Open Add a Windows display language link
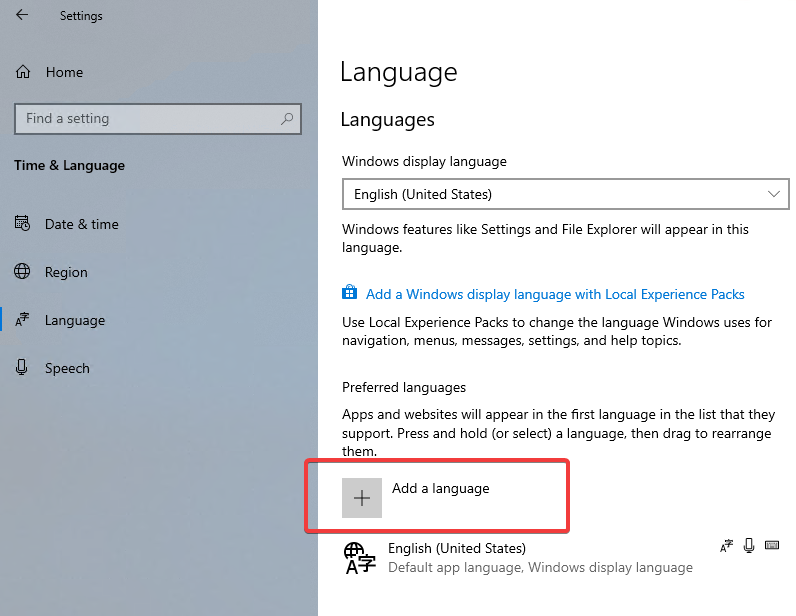 [x=555, y=294]
